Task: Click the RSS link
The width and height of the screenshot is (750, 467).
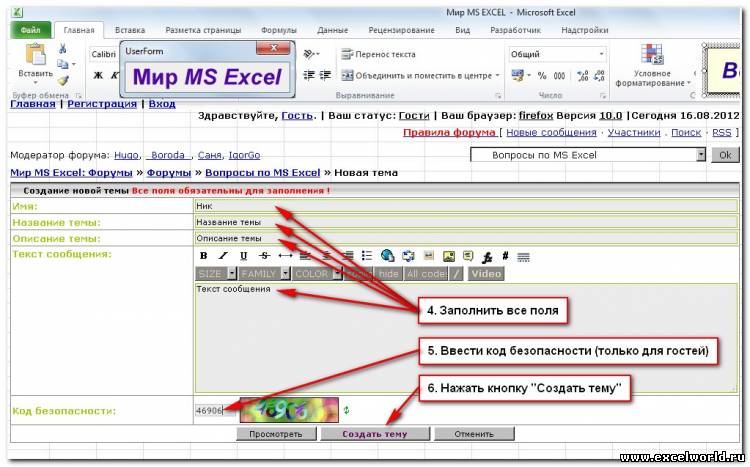Action: [722, 133]
